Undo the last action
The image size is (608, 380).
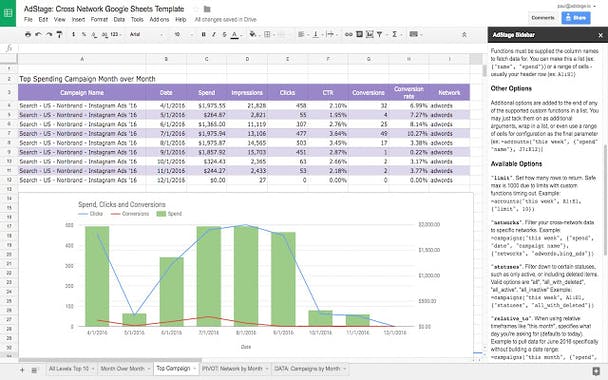[x=38, y=35]
